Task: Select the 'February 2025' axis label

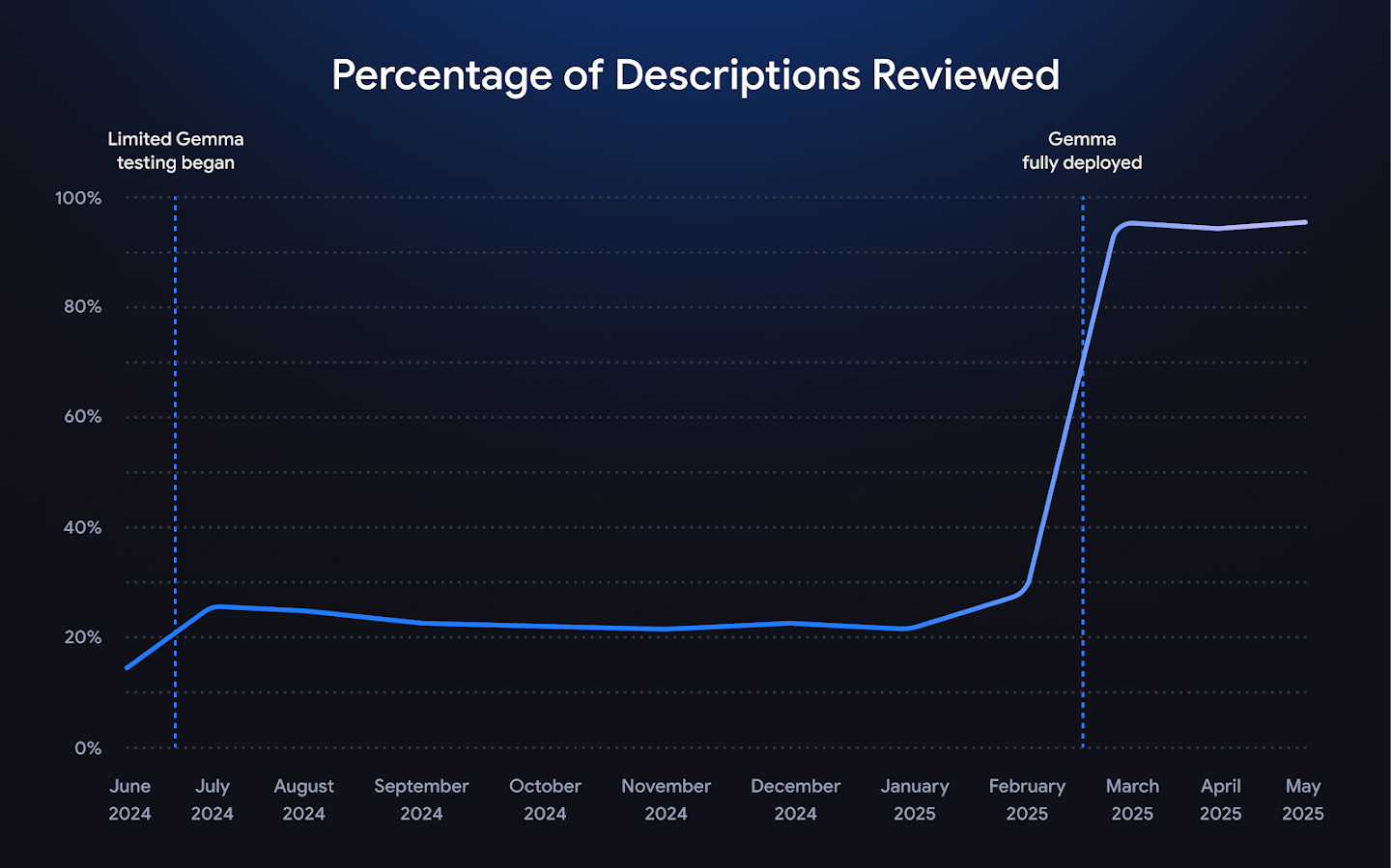Action: coord(1028,799)
